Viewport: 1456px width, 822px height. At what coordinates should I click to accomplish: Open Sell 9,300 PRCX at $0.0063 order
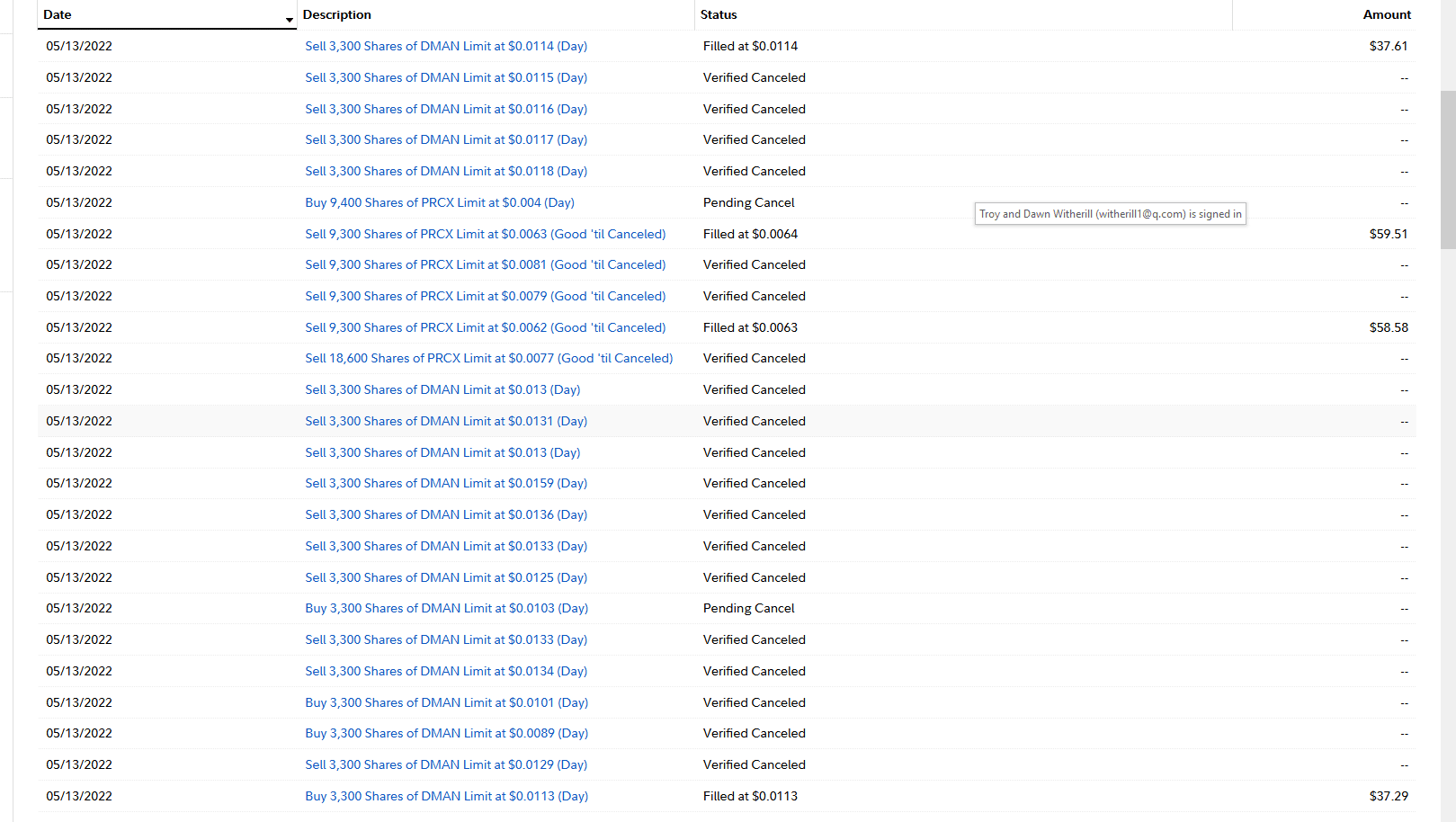pyautogui.click(x=485, y=234)
